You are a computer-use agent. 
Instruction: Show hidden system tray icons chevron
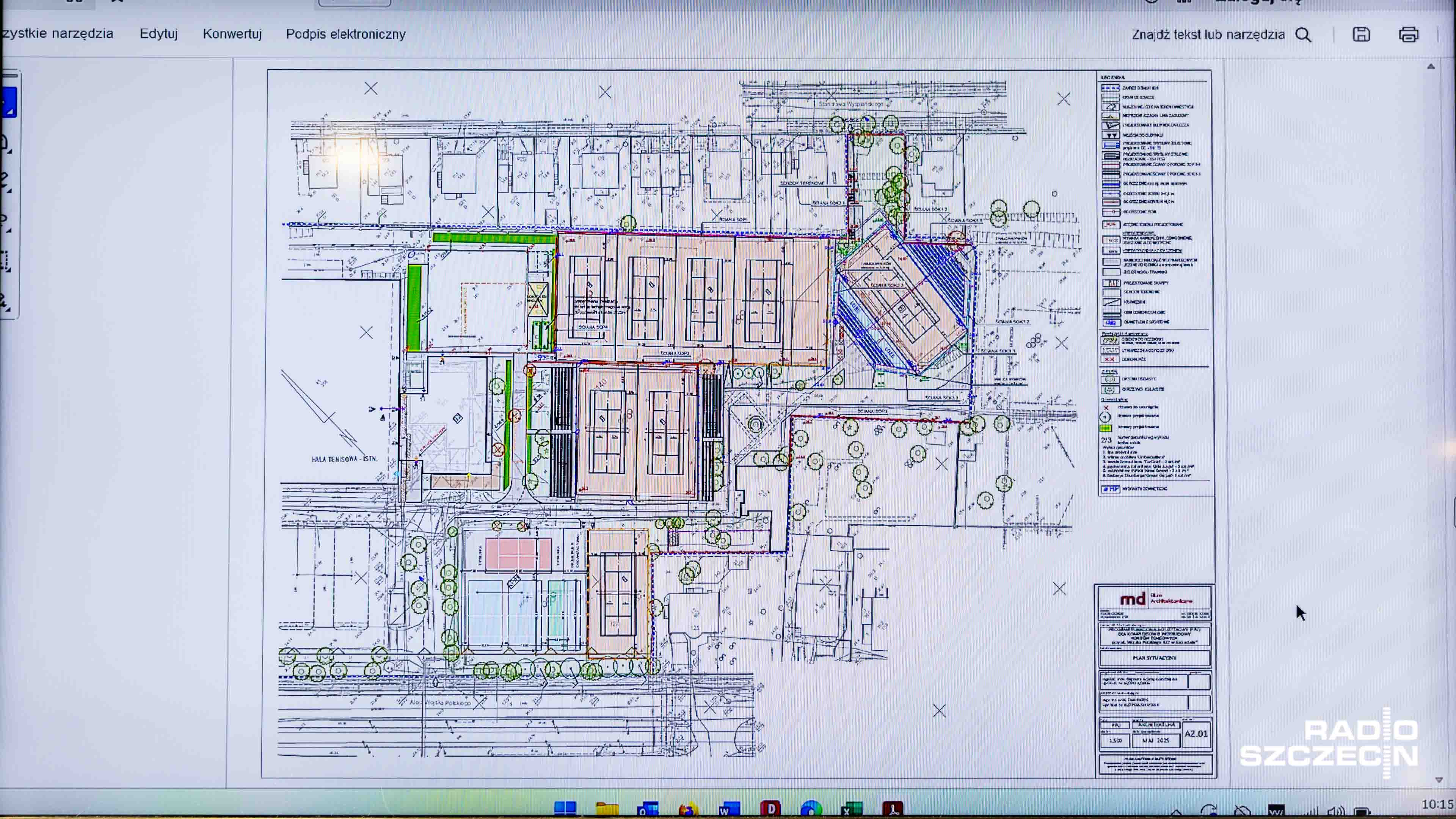(x=1176, y=813)
